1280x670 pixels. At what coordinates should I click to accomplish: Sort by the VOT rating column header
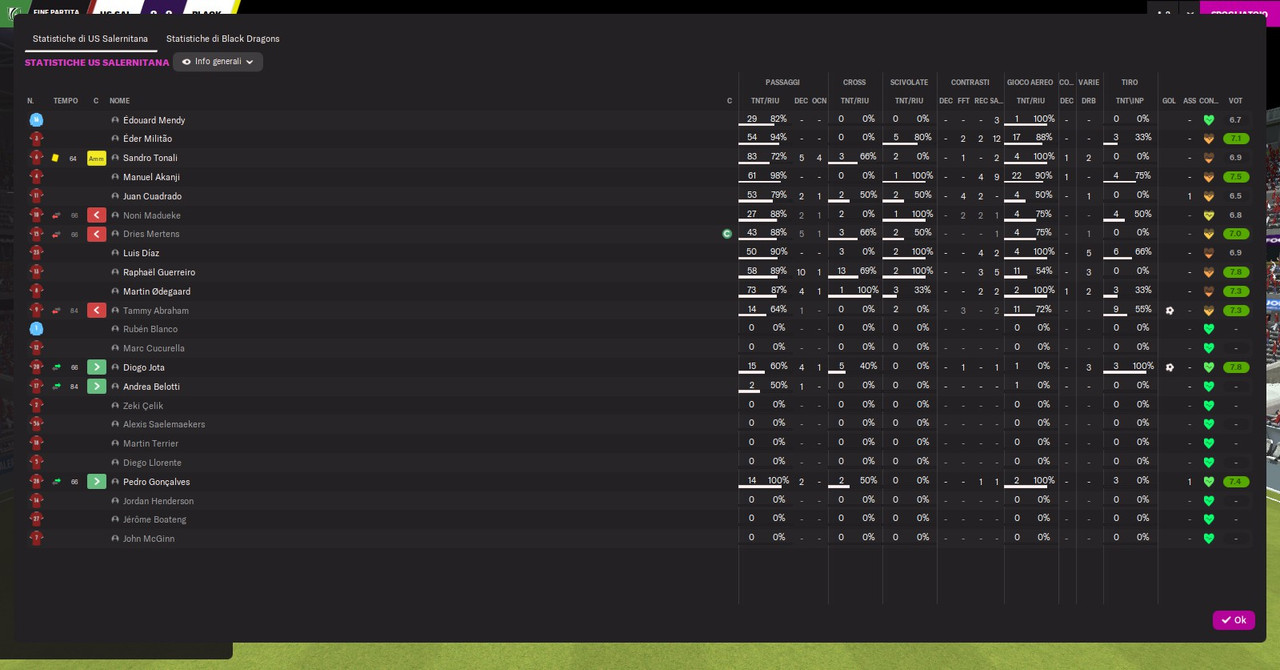(x=1235, y=101)
